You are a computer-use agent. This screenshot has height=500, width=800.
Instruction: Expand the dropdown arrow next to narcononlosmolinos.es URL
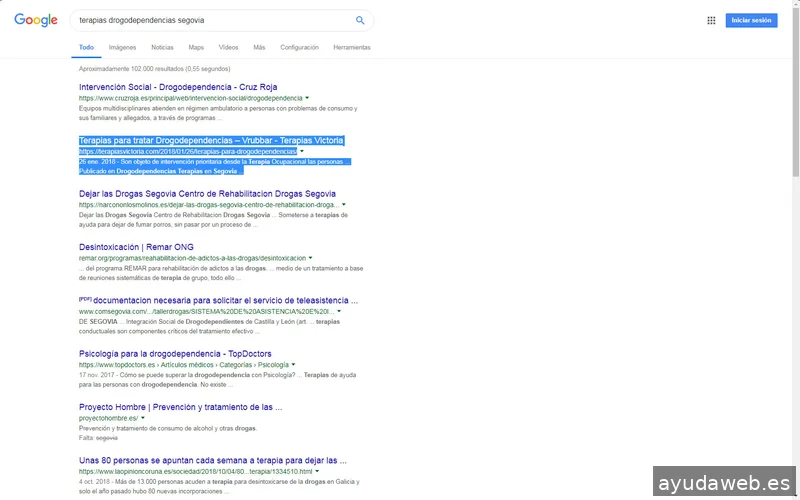tap(344, 205)
